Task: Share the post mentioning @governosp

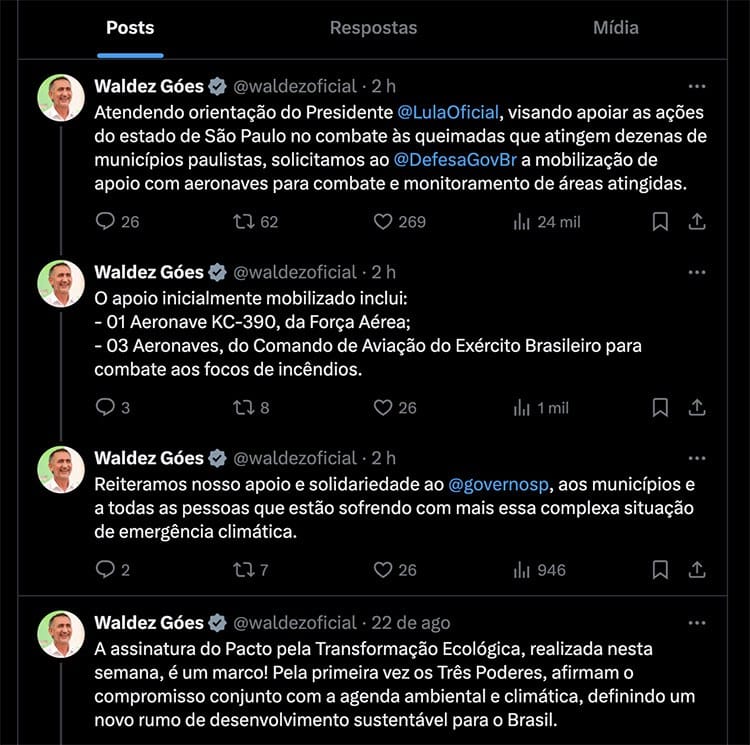Action: [698, 570]
